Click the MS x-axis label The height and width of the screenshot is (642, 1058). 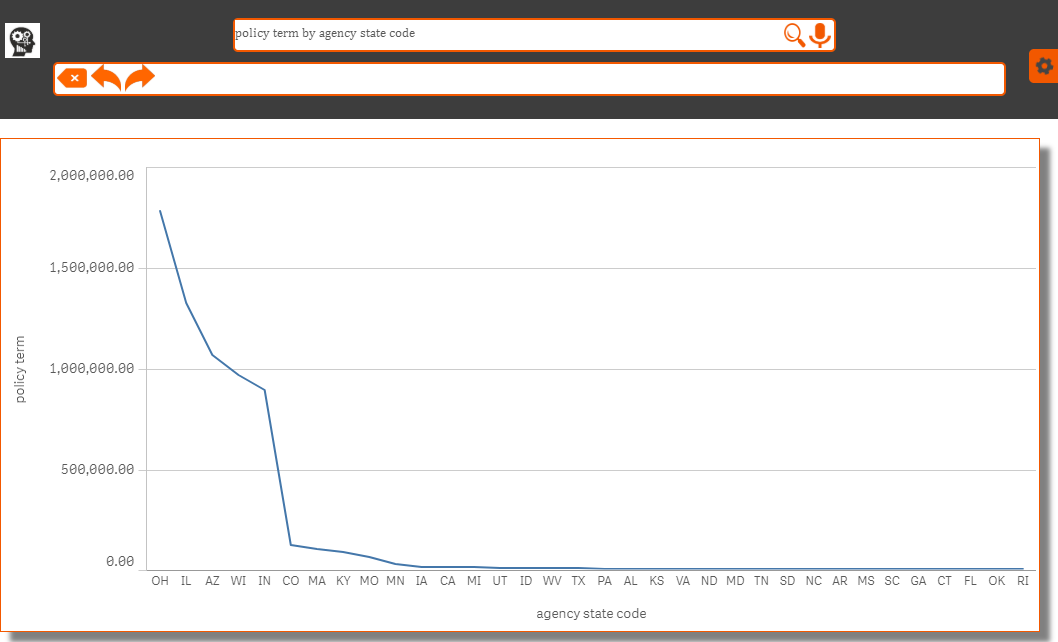(866, 581)
